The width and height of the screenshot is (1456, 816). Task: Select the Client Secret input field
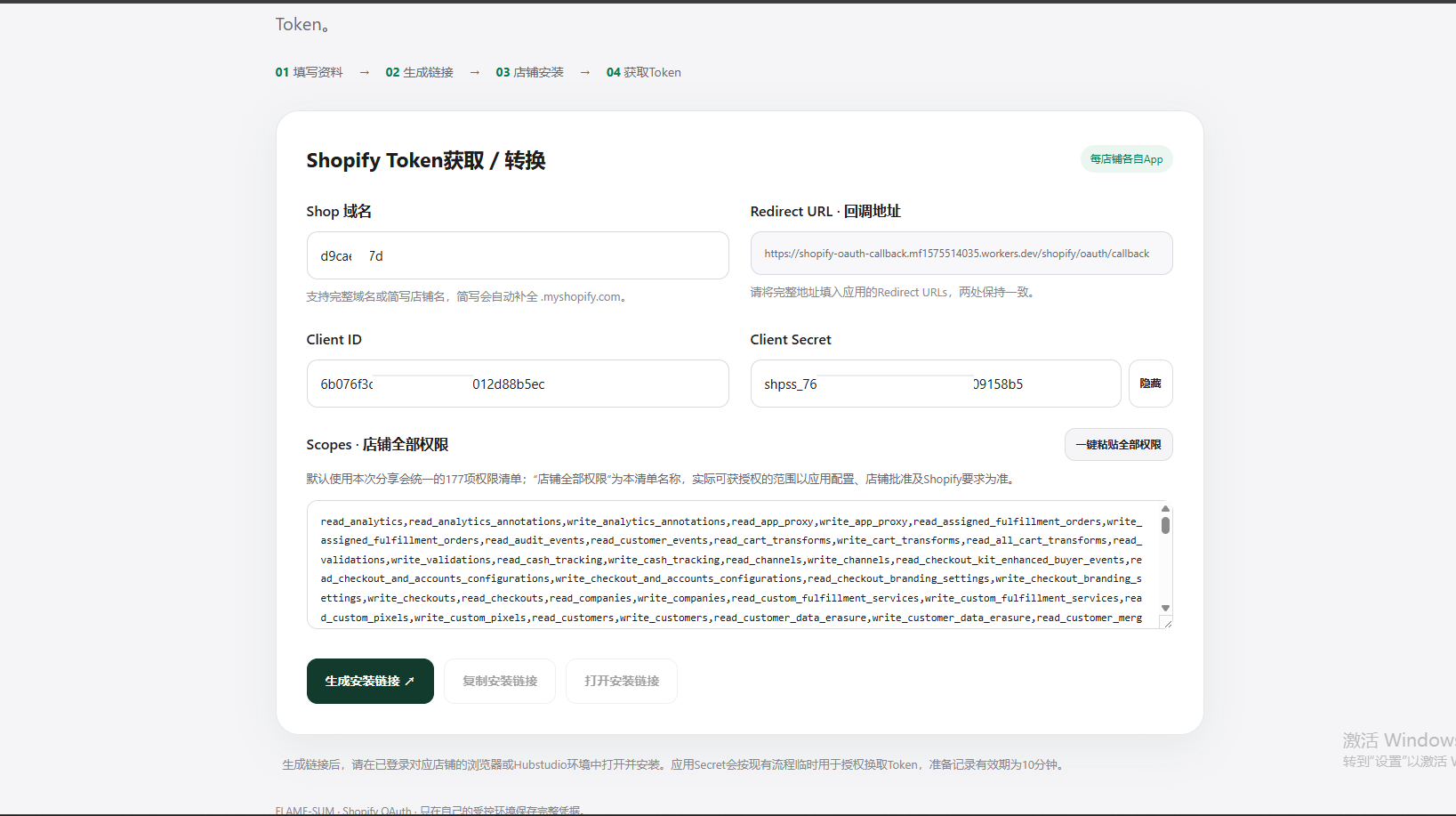[935, 384]
